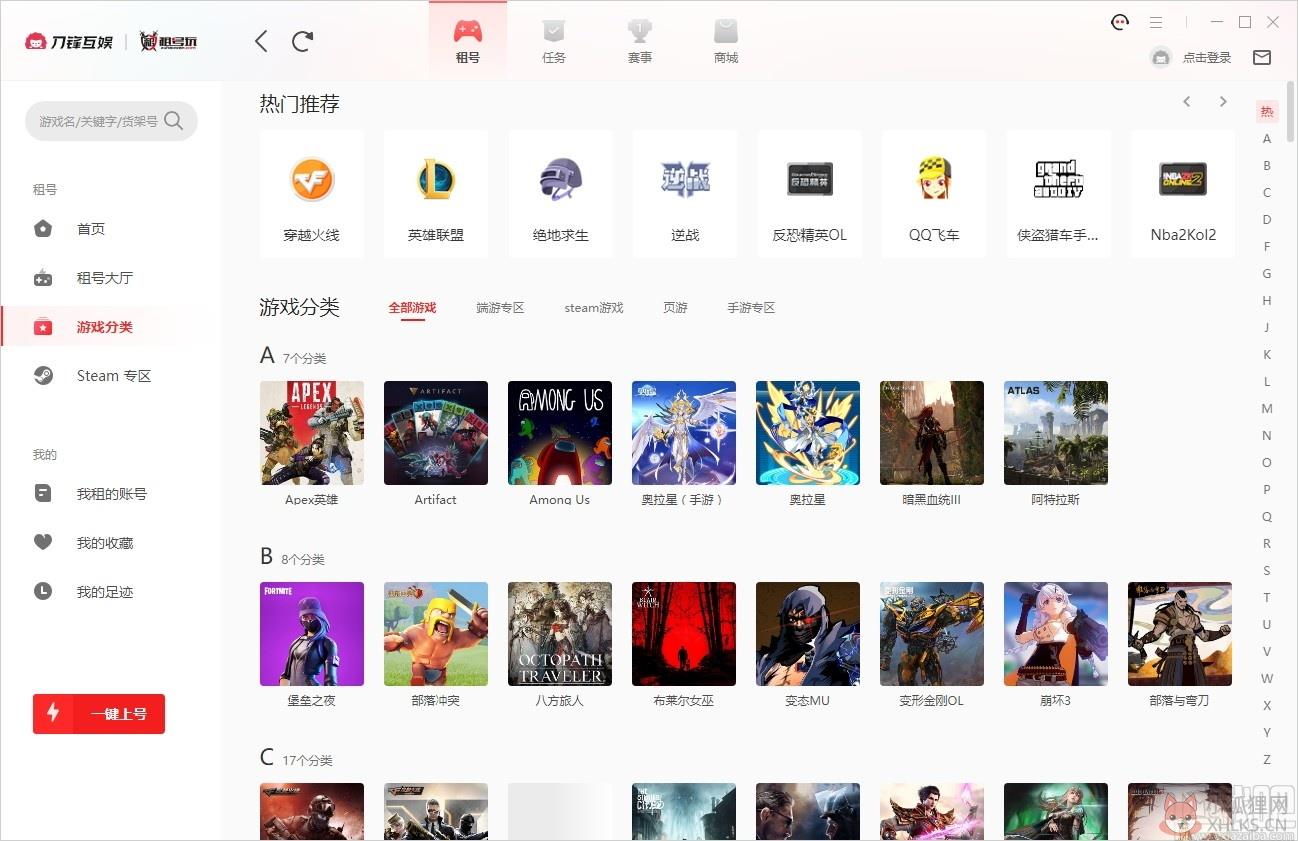
Task: Open 暗黑血统III thumbnail
Action: pos(932,433)
